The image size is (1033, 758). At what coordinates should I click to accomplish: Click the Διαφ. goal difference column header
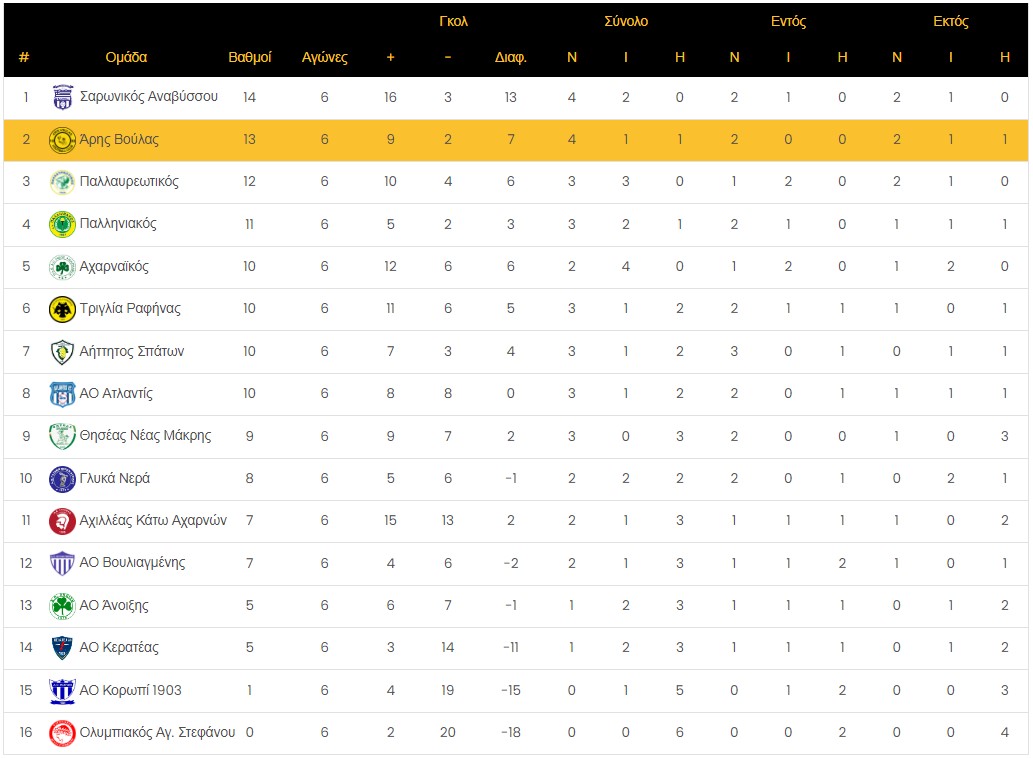pyautogui.click(x=511, y=57)
